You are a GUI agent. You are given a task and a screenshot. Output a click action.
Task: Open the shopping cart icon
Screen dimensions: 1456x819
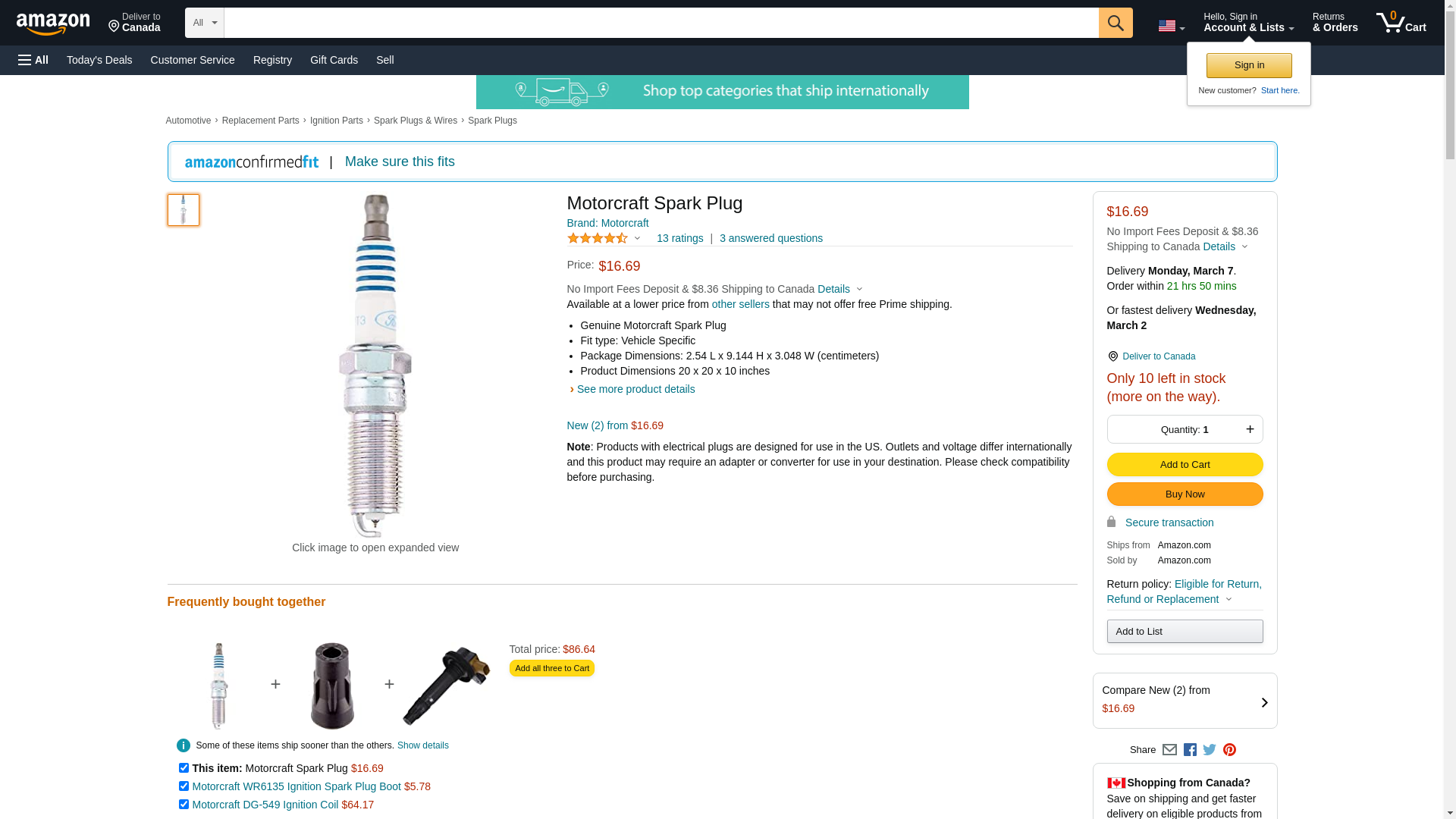point(1400,23)
